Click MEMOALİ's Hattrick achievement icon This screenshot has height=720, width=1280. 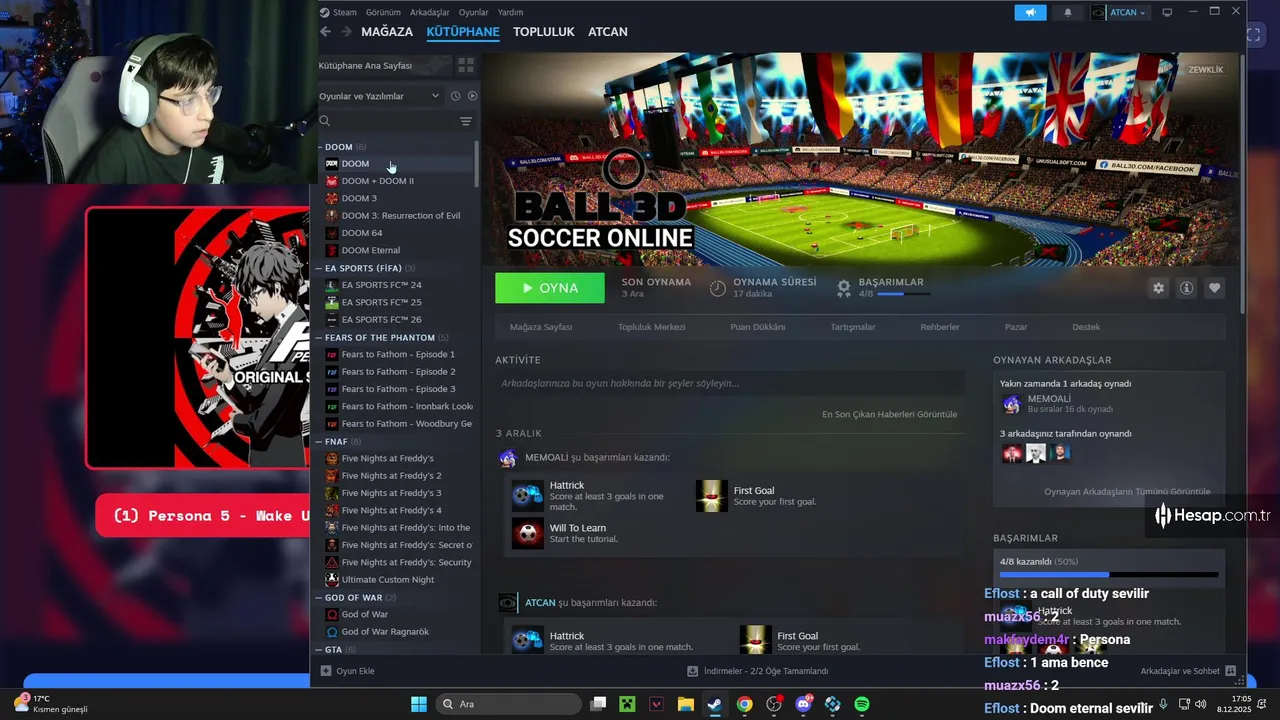coord(527,495)
